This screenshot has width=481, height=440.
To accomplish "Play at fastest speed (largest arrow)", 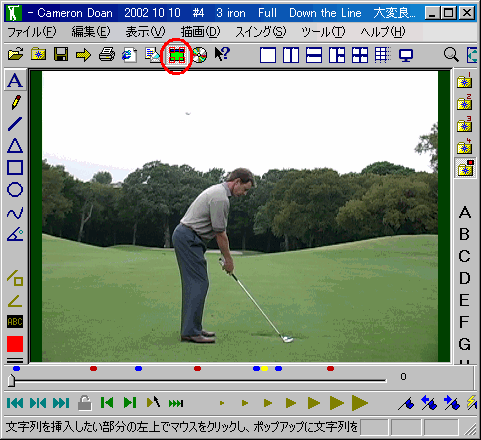I will (x=360, y=403).
